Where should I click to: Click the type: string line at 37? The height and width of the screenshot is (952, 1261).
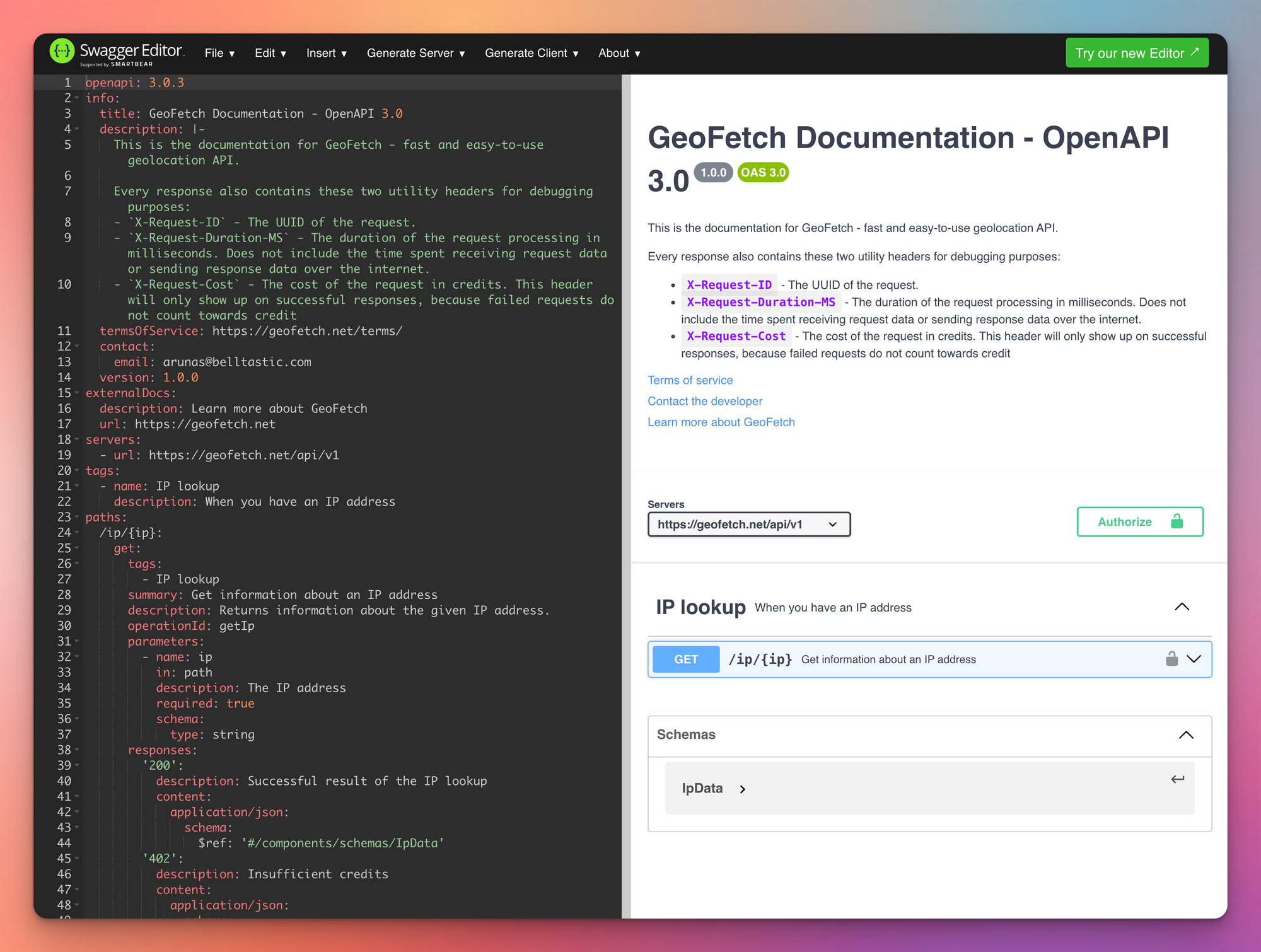212,734
